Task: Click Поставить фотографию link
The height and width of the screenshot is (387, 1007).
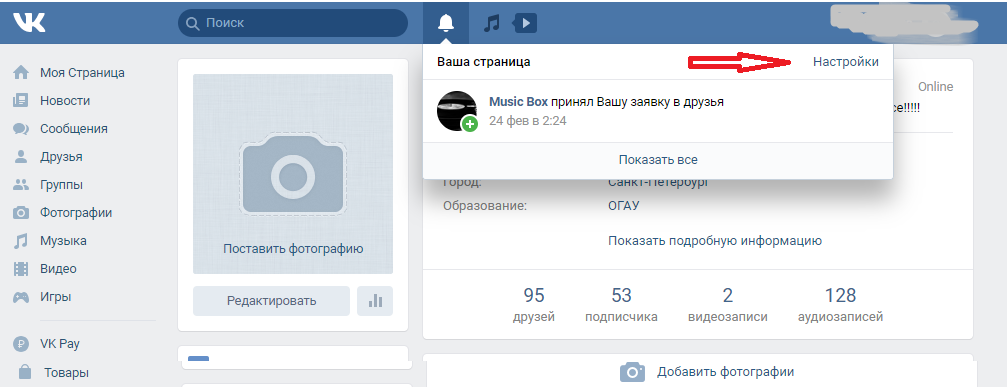Action: pos(293,248)
